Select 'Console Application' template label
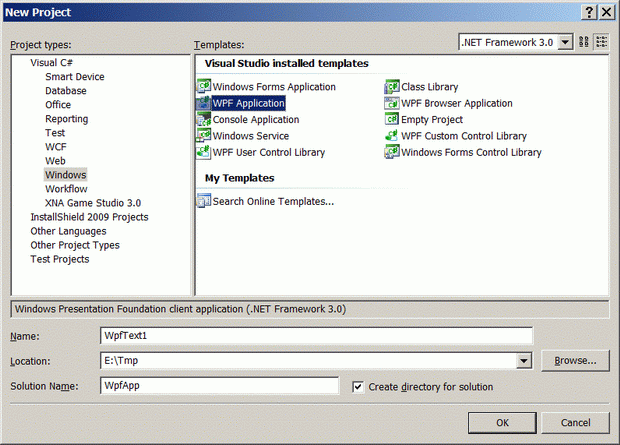This screenshot has width=620, height=445. point(256,119)
